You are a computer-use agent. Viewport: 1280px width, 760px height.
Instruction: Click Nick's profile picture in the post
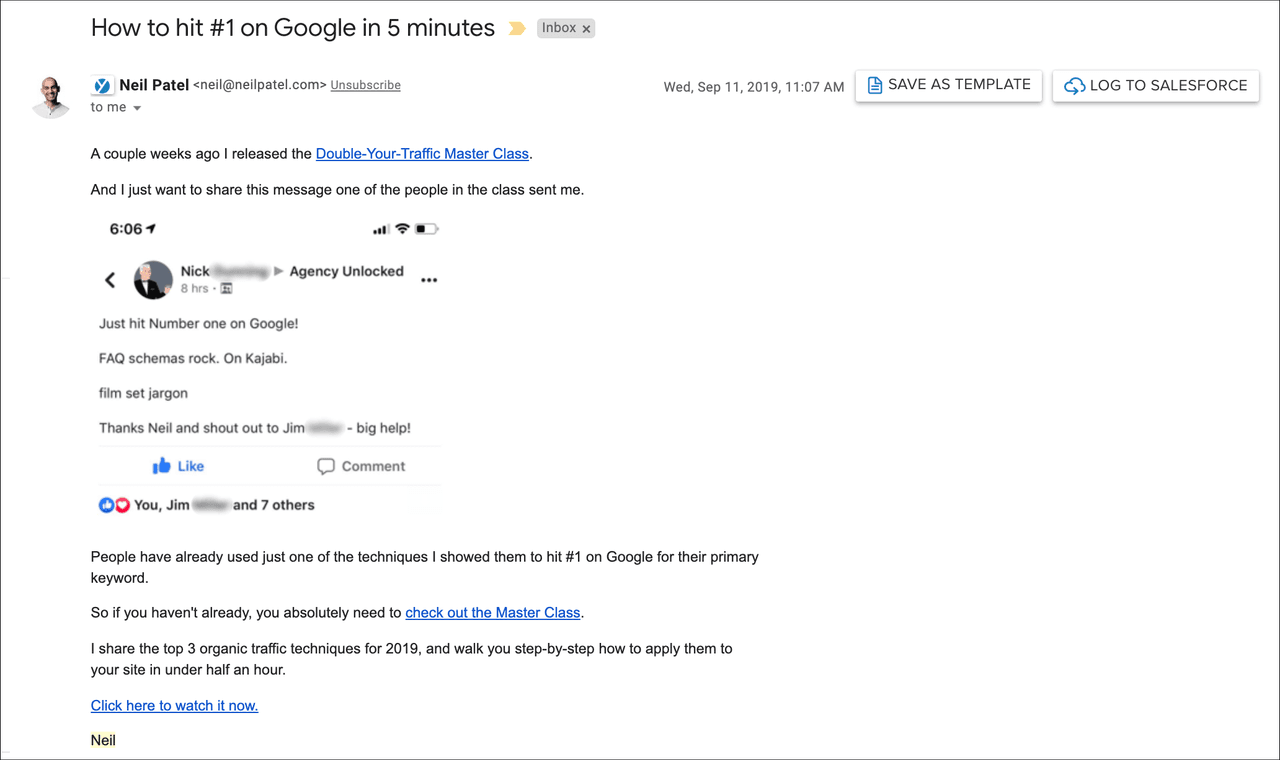[x=153, y=280]
